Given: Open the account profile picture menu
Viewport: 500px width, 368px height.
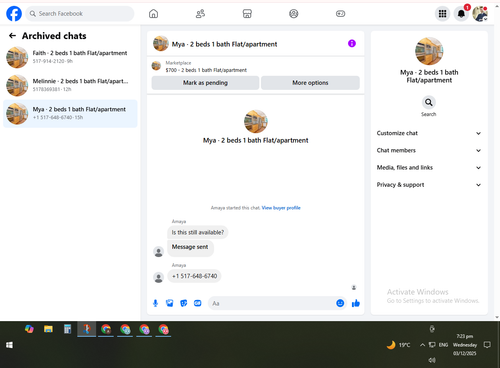Looking at the screenshot, I should [480, 14].
